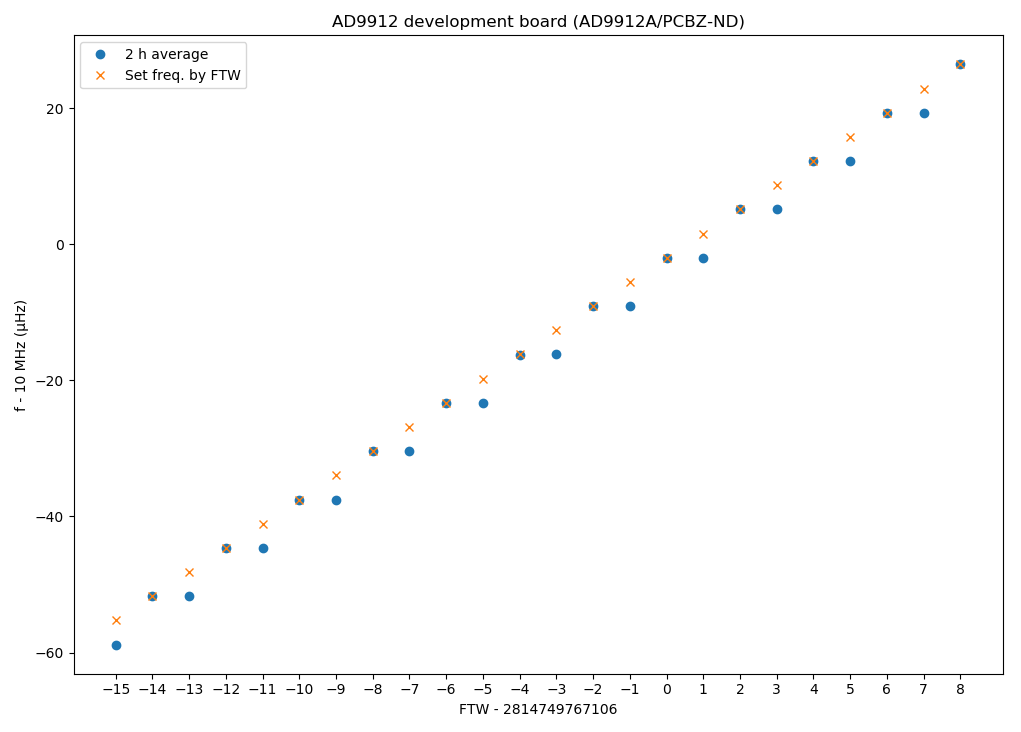Click the x-axis label 'FTW - 2814749767106'
1021x732 pixels.
pos(538,709)
